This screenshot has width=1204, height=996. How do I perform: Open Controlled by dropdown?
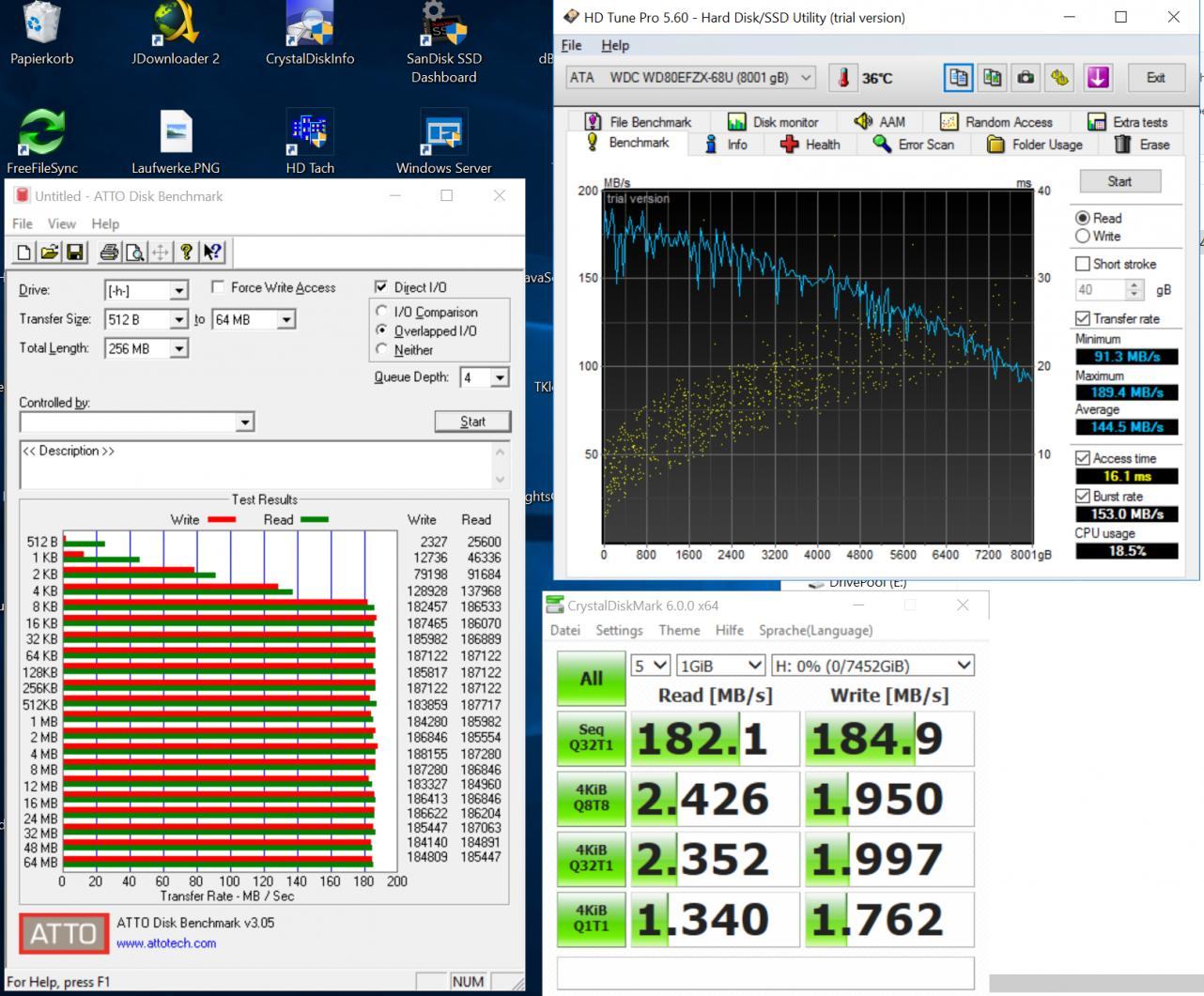tap(245, 422)
